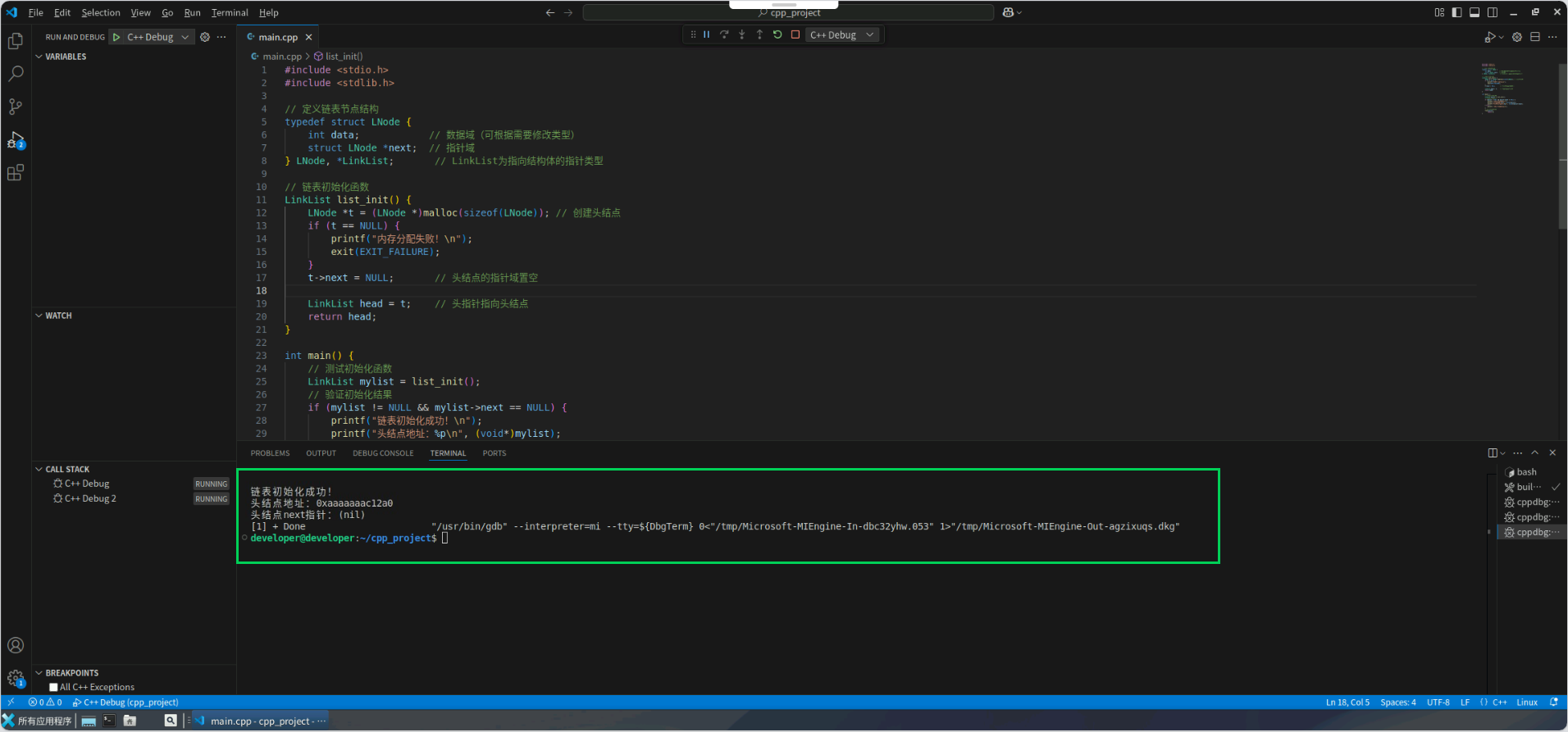Image resolution: width=1568 pixels, height=732 pixels.
Task: Grab the debug toolbar drag handle
Action: tap(693, 34)
